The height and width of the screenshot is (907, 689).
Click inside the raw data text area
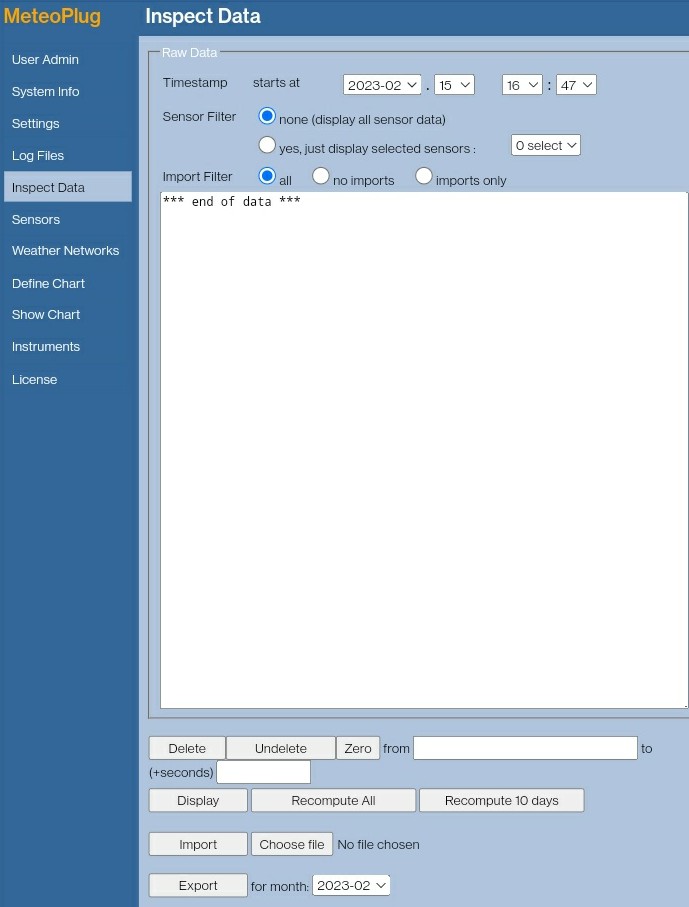(x=424, y=450)
